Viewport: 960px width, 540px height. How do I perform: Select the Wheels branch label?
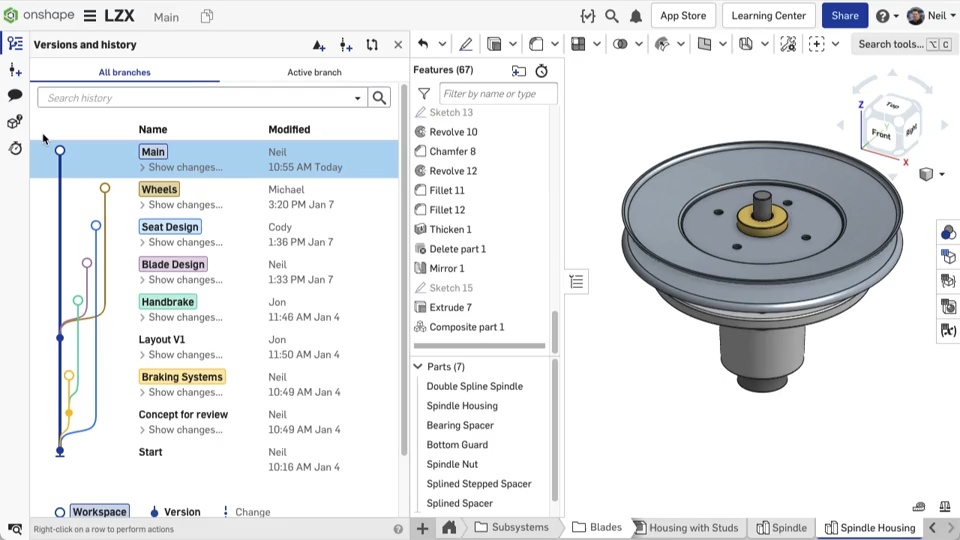tap(159, 189)
